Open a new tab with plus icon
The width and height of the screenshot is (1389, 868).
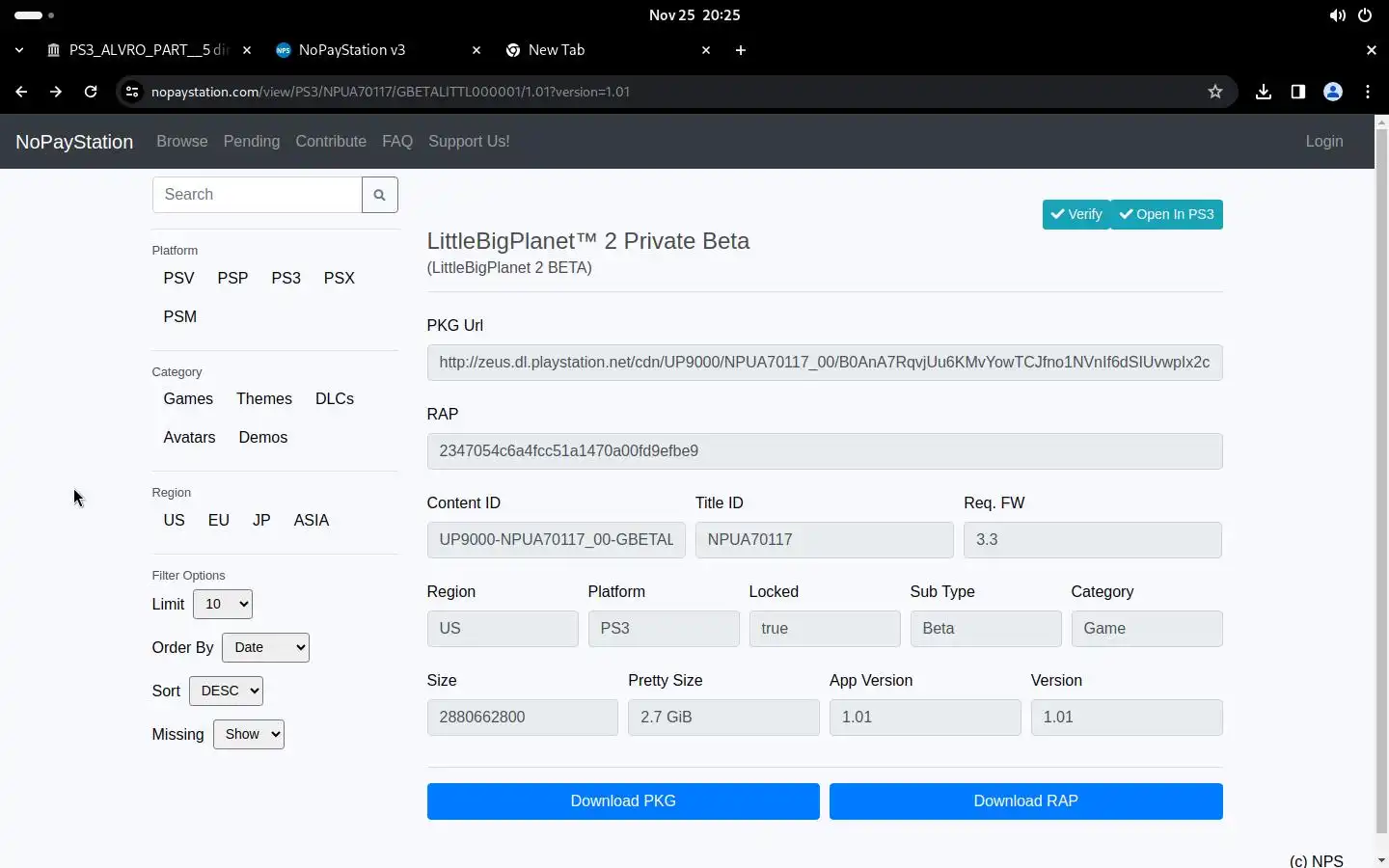pos(741,50)
